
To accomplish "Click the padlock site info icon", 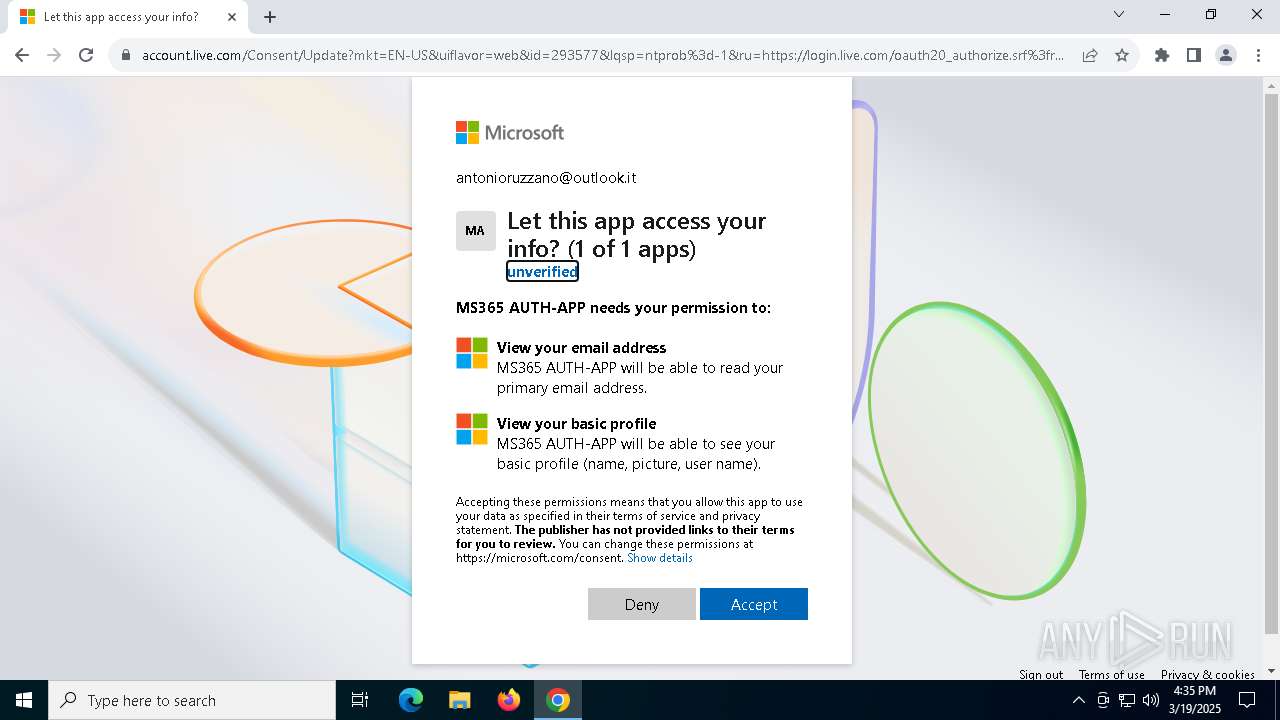I will (126, 56).
